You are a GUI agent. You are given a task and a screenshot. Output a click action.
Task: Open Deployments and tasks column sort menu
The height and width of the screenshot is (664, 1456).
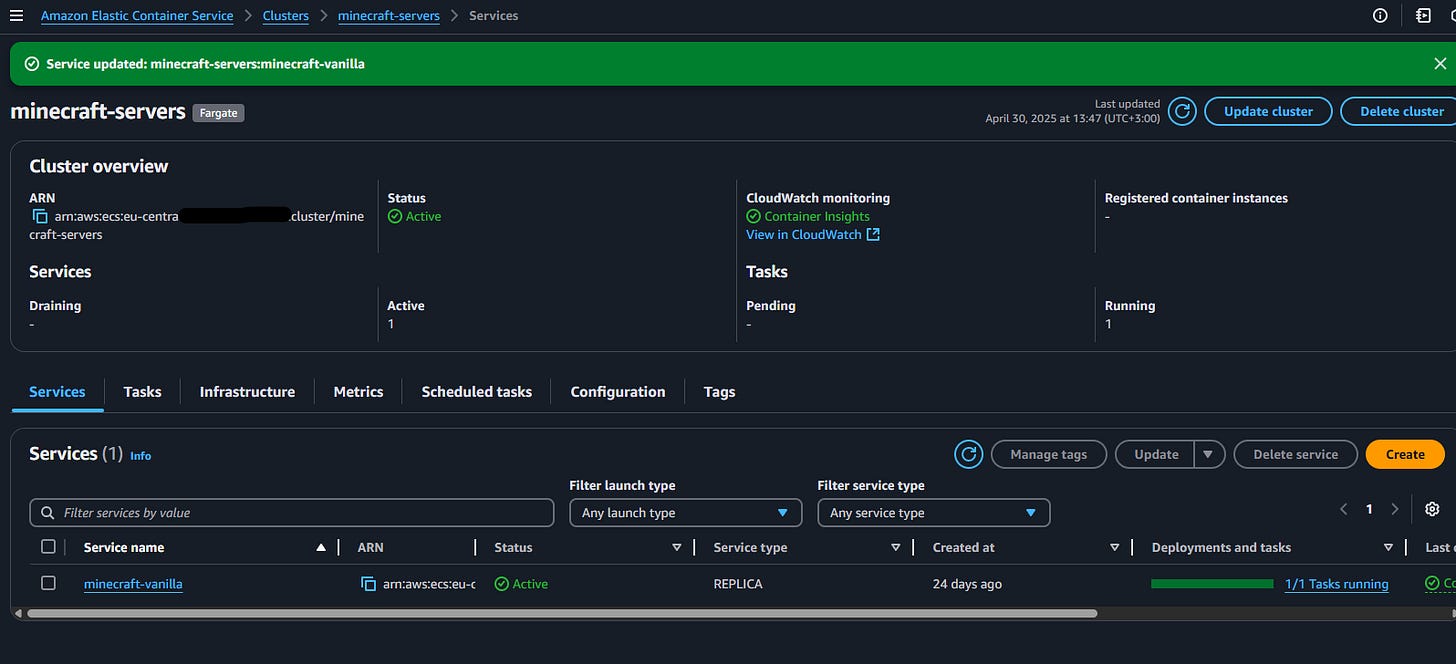(1388, 547)
